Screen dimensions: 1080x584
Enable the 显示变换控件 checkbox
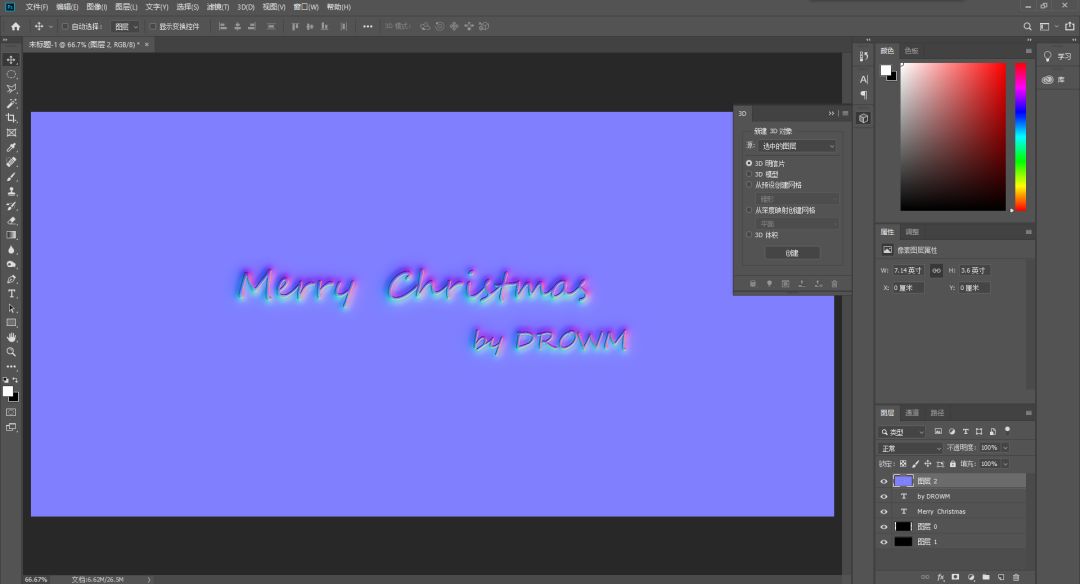[153, 26]
